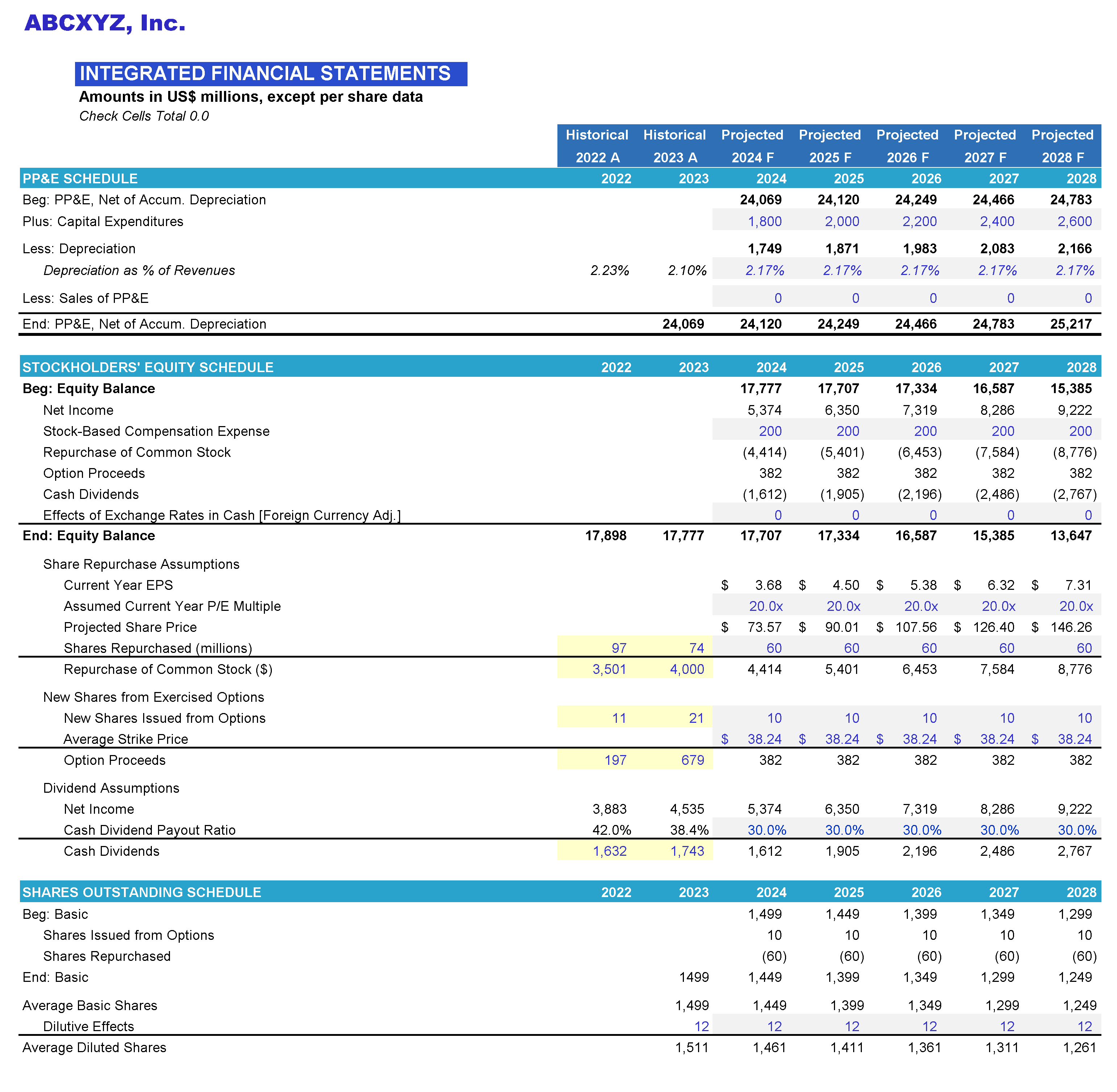The width and height of the screenshot is (1117, 1092).
Task: Select the Cash Dividend Payout Ratio 30.0% cell
Action: point(766,829)
